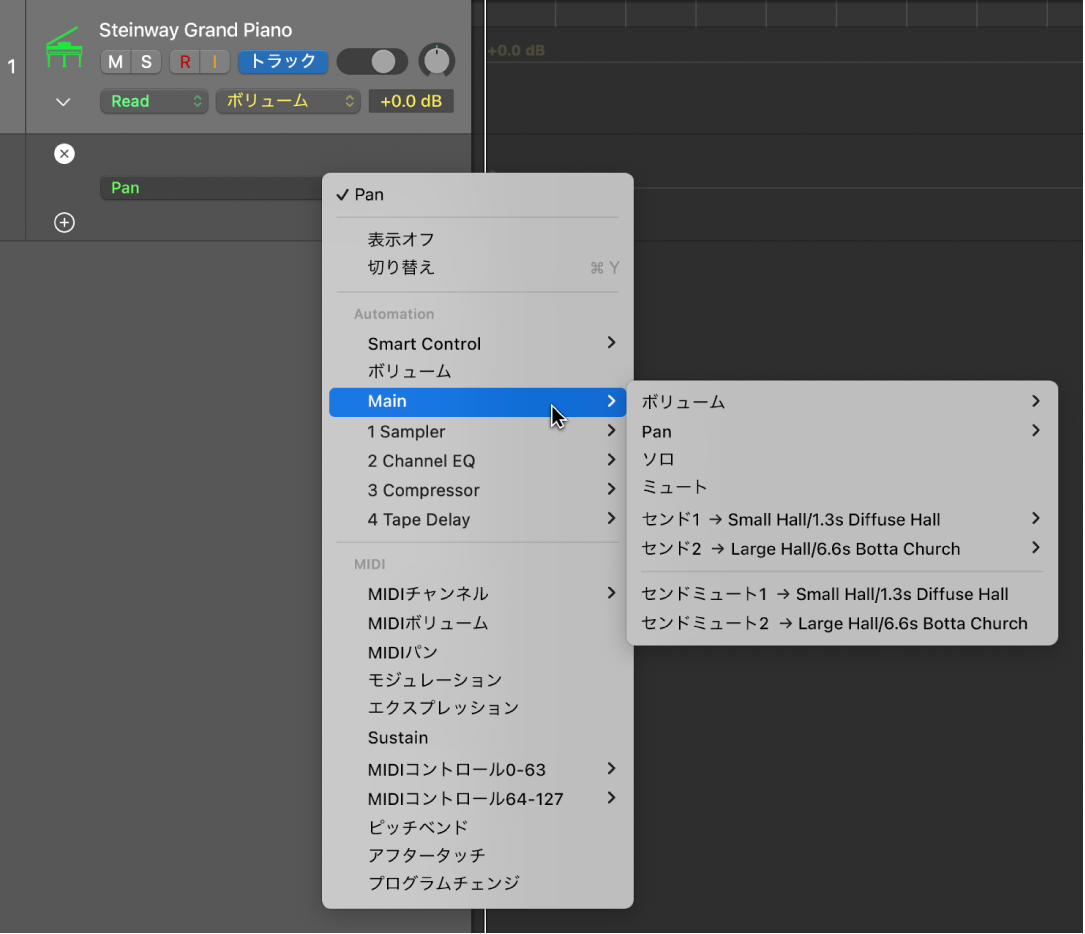
Task: Click the Pan automation lane parameter label
Action: pyautogui.click(x=124, y=188)
